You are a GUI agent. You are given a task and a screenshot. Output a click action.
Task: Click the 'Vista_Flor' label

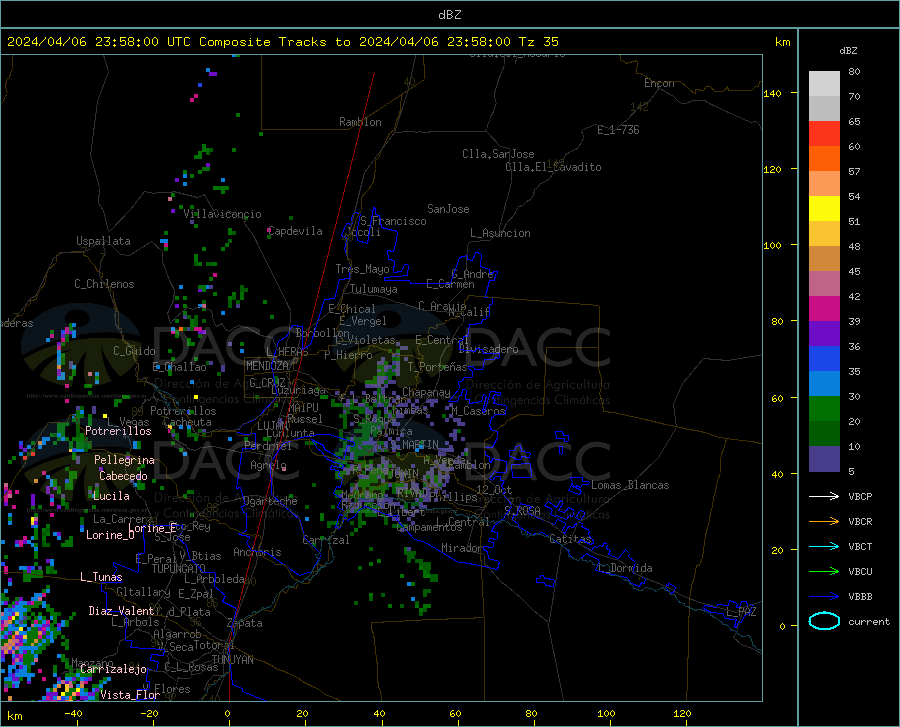tap(130, 695)
